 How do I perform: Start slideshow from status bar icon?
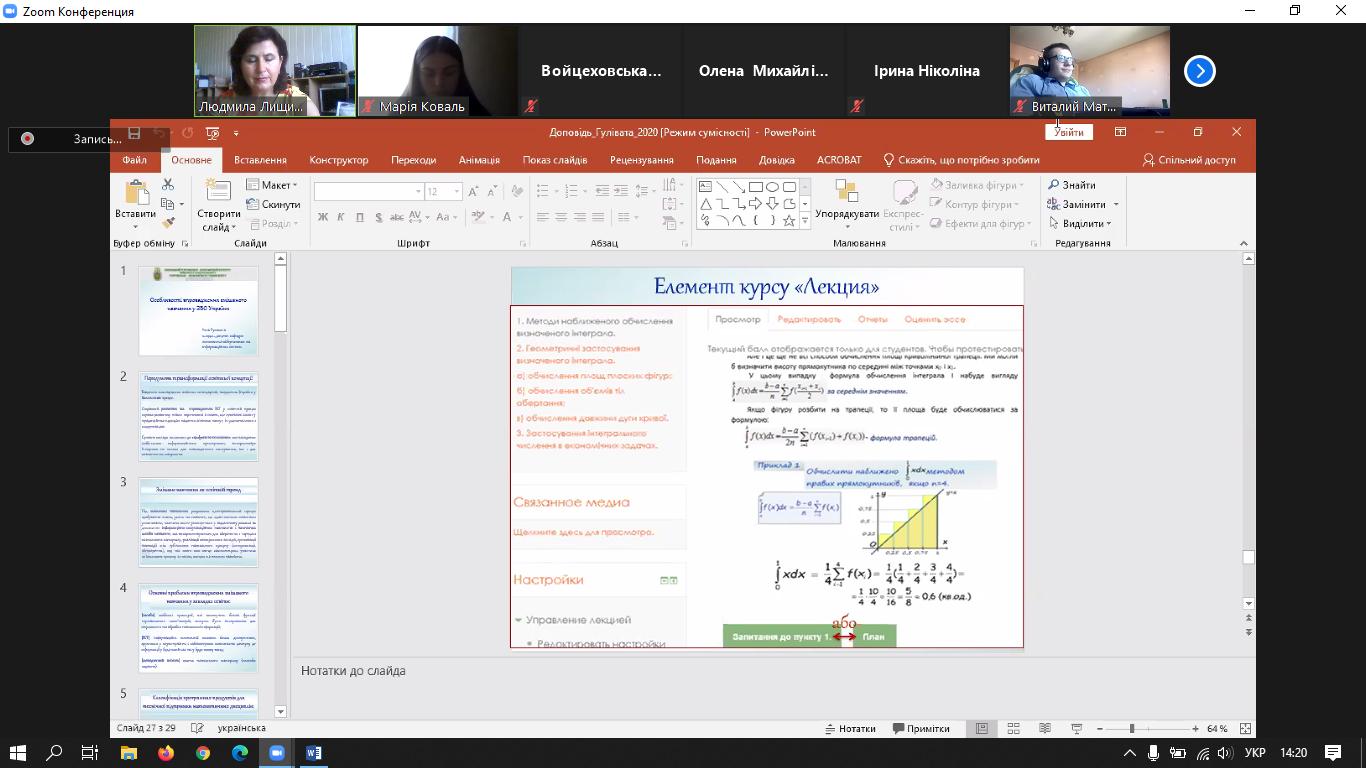(x=1076, y=729)
